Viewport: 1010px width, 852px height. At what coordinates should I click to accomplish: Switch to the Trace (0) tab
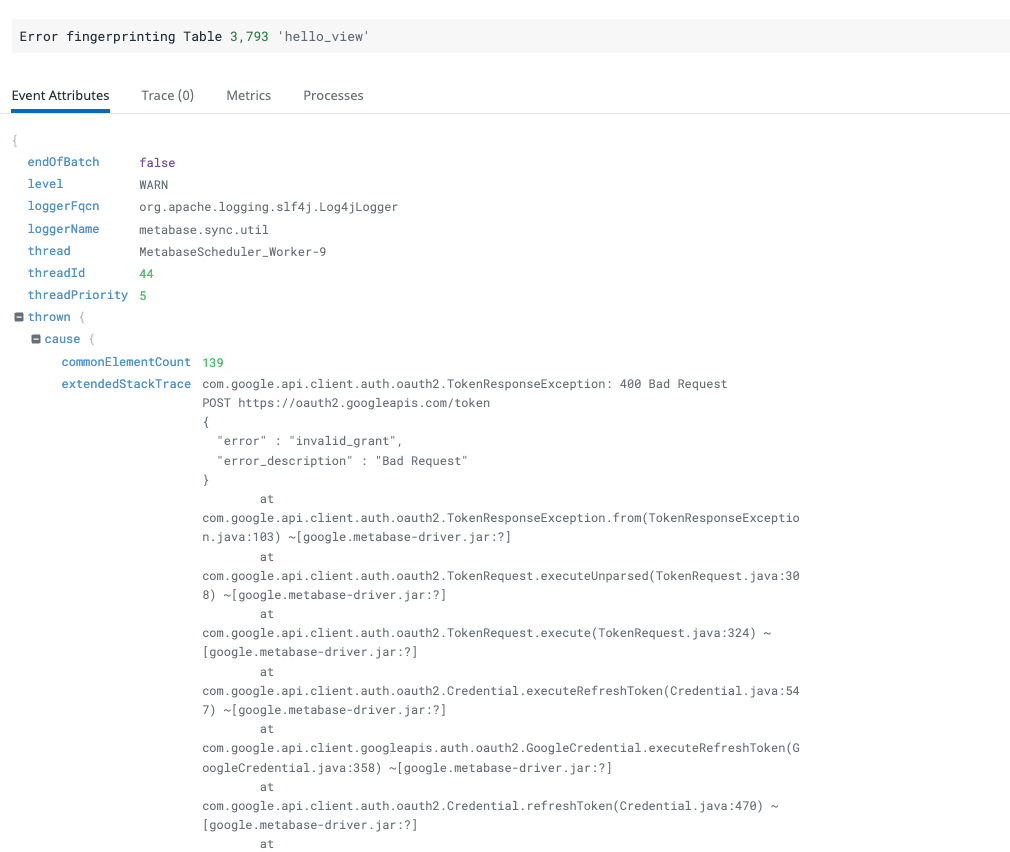click(168, 95)
